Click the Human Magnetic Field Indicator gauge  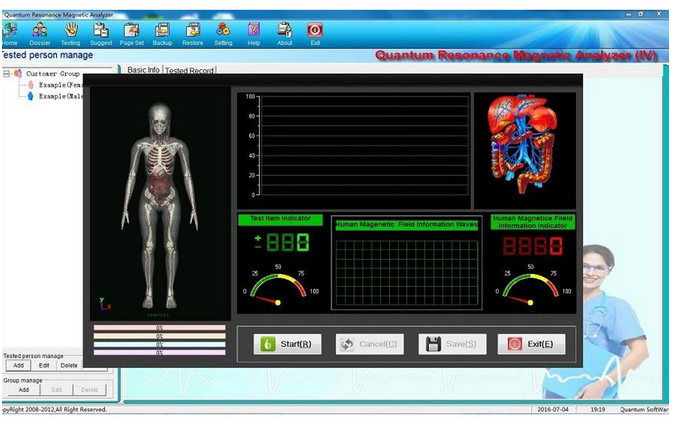coord(531,286)
